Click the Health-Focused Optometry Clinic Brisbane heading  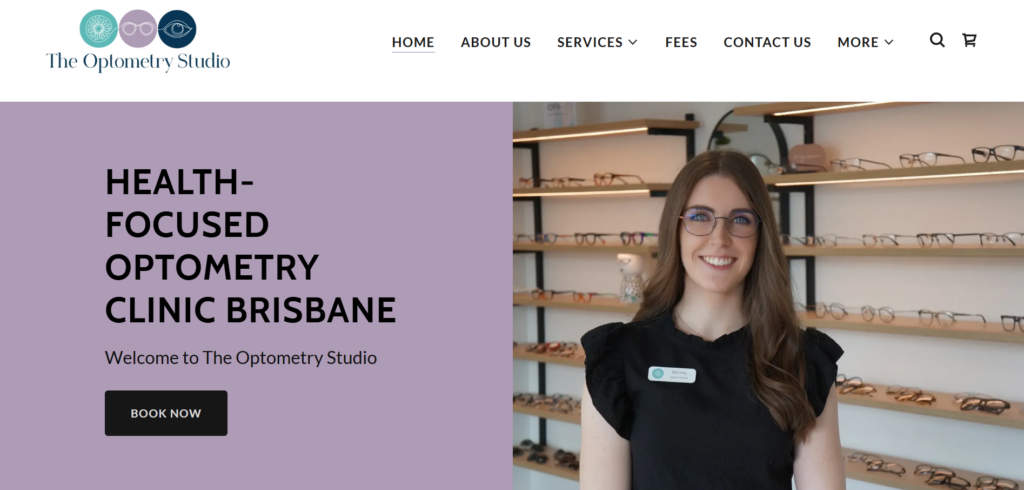(x=250, y=246)
